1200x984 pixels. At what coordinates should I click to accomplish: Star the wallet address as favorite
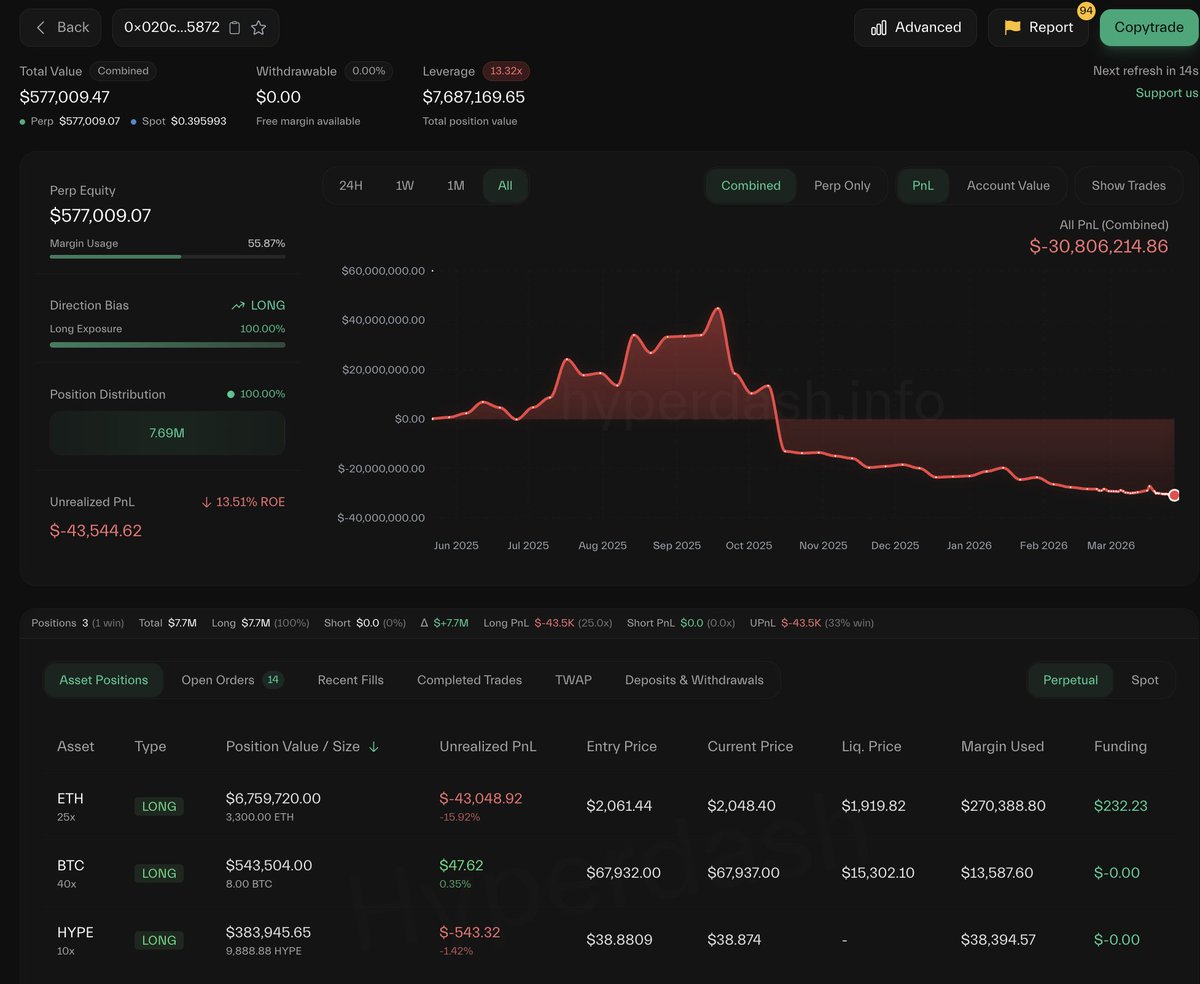pyautogui.click(x=258, y=28)
